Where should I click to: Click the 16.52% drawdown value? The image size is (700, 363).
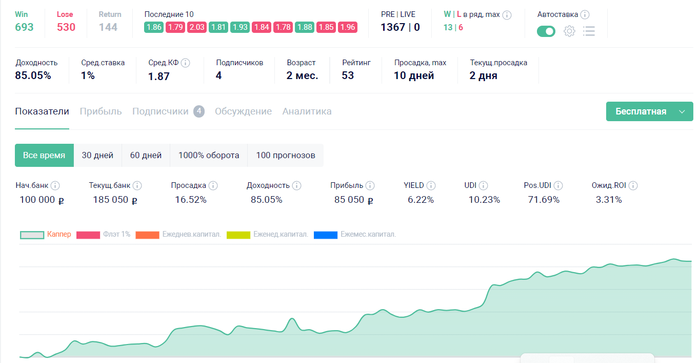pyautogui.click(x=191, y=200)
